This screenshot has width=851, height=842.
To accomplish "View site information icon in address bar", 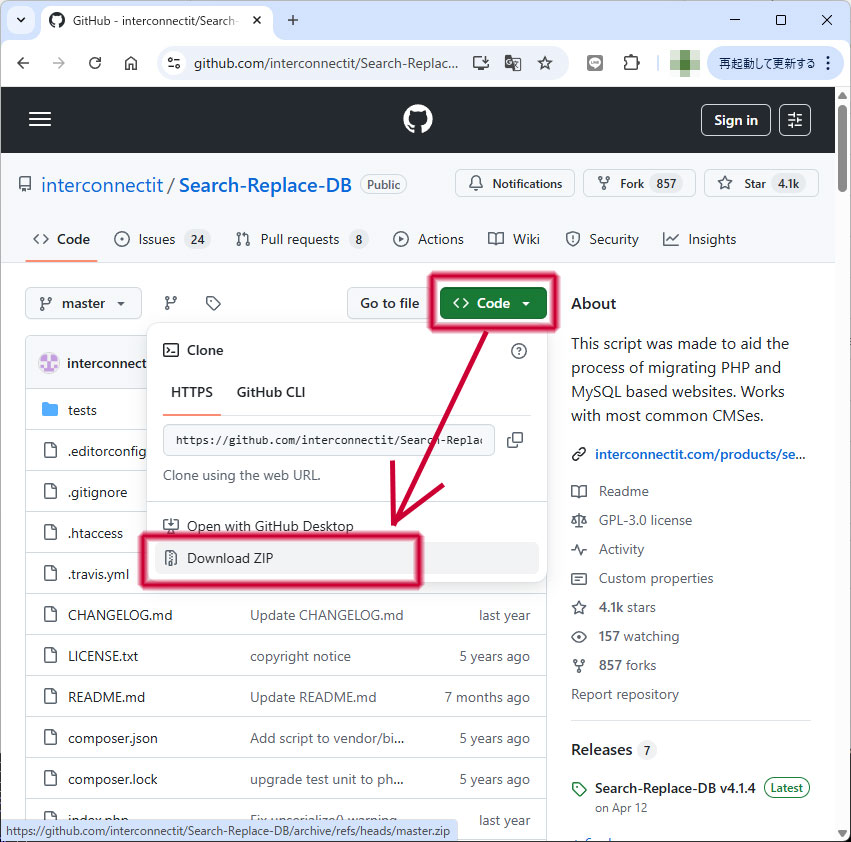I will (x=174, y=64).
